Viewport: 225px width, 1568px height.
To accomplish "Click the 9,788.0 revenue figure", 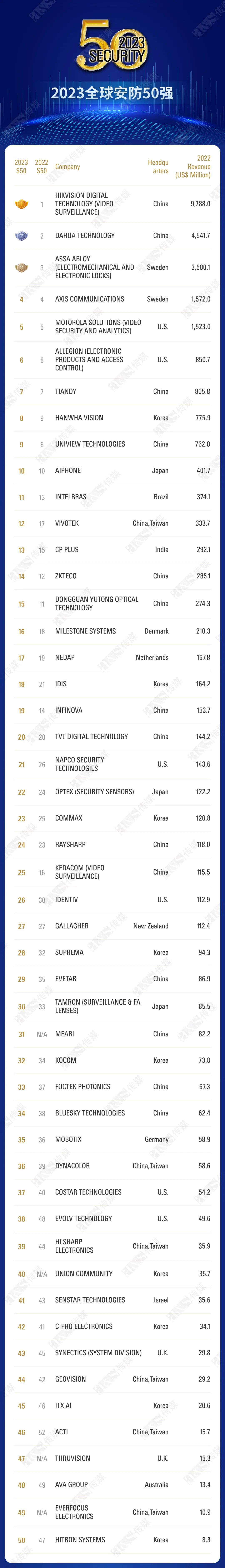I will click(x=200, y=204).
